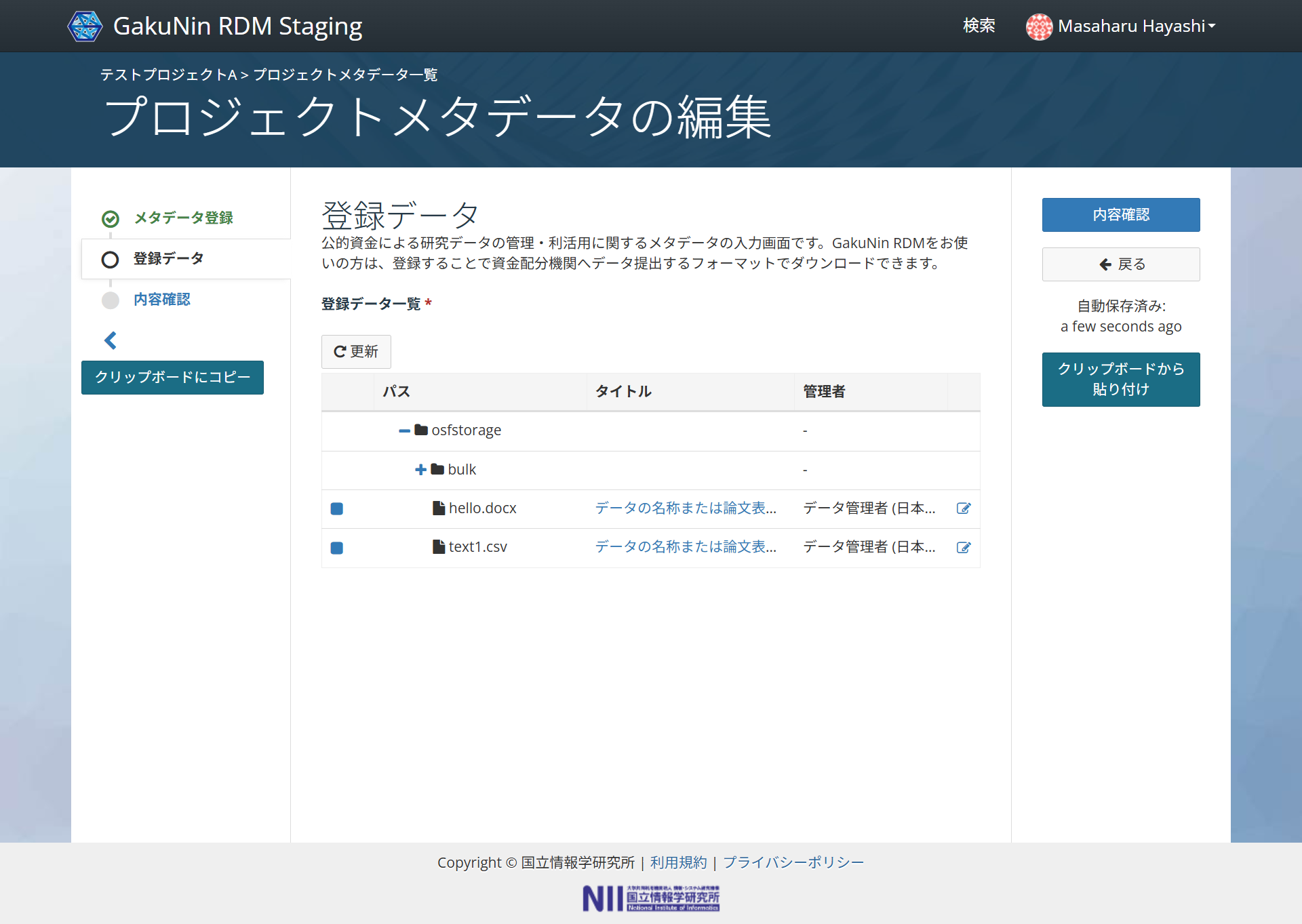Click the 更新 refresh button

point(356,351)
